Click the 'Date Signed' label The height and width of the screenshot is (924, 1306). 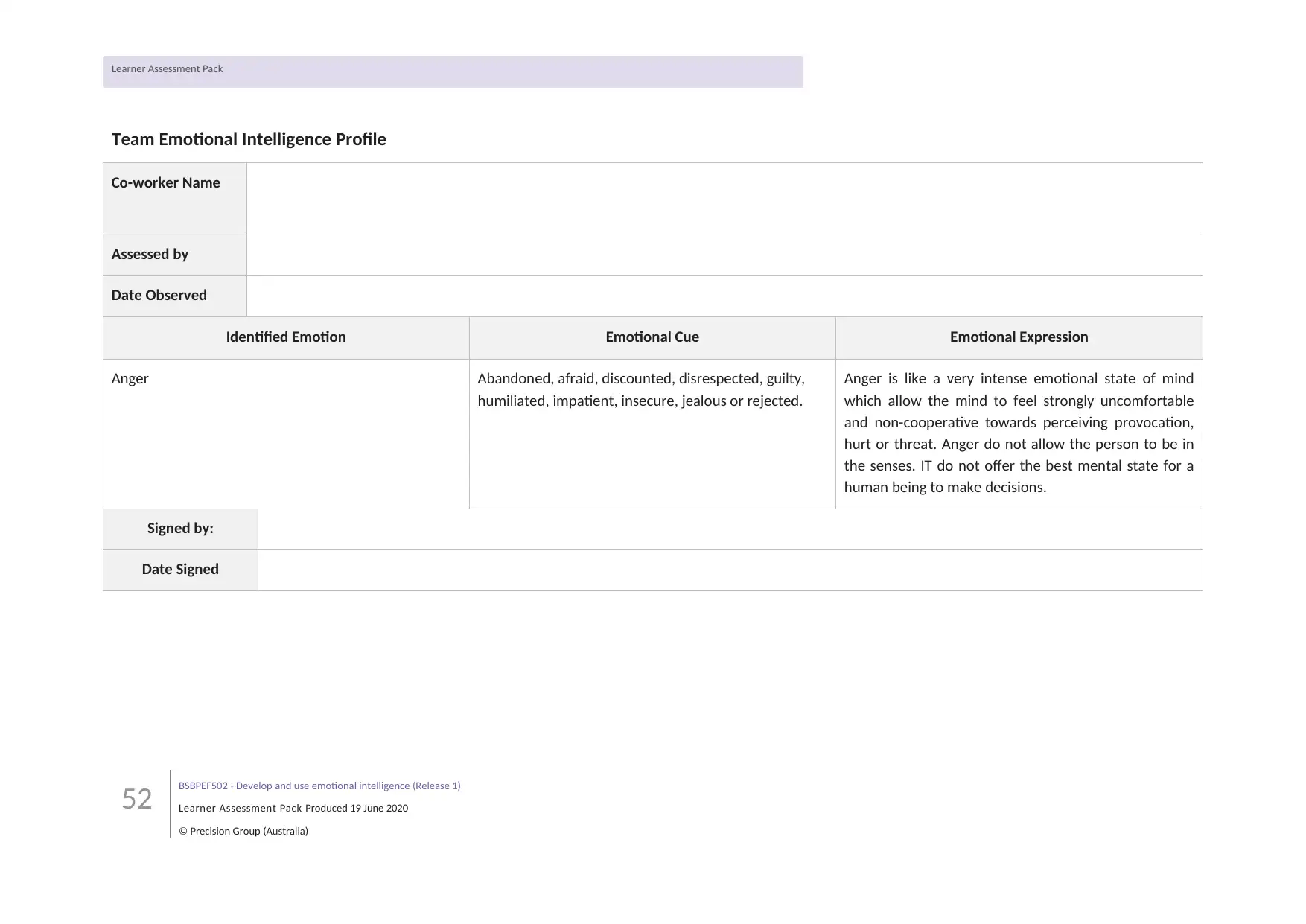point(180,569)
